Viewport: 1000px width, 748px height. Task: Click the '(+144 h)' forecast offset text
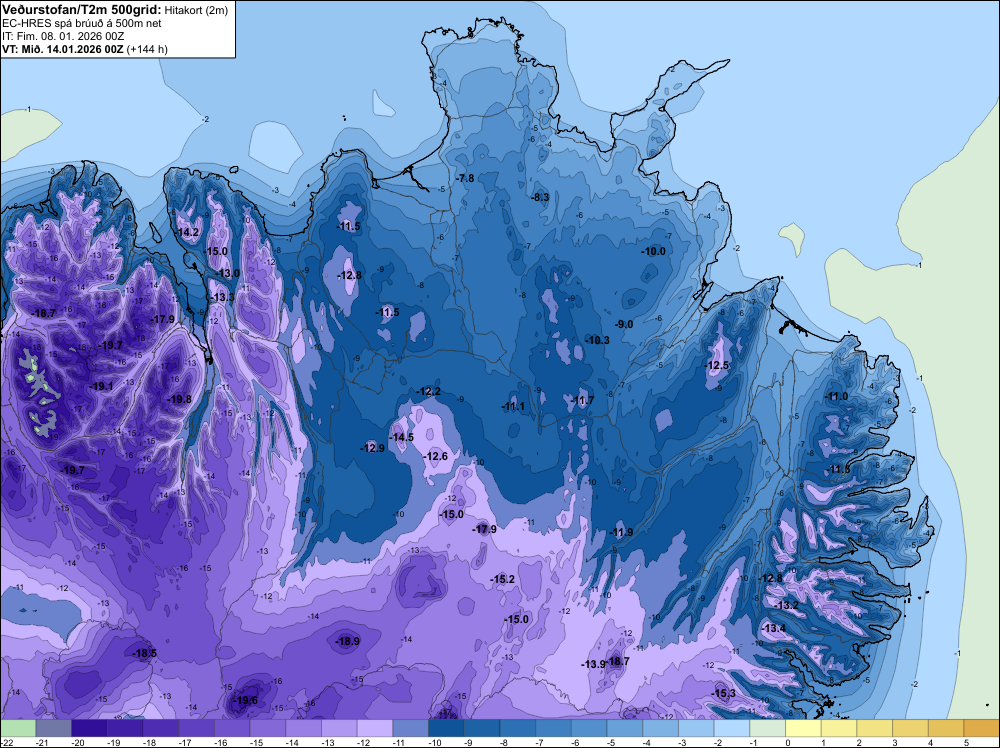click(x=147, y=49)
